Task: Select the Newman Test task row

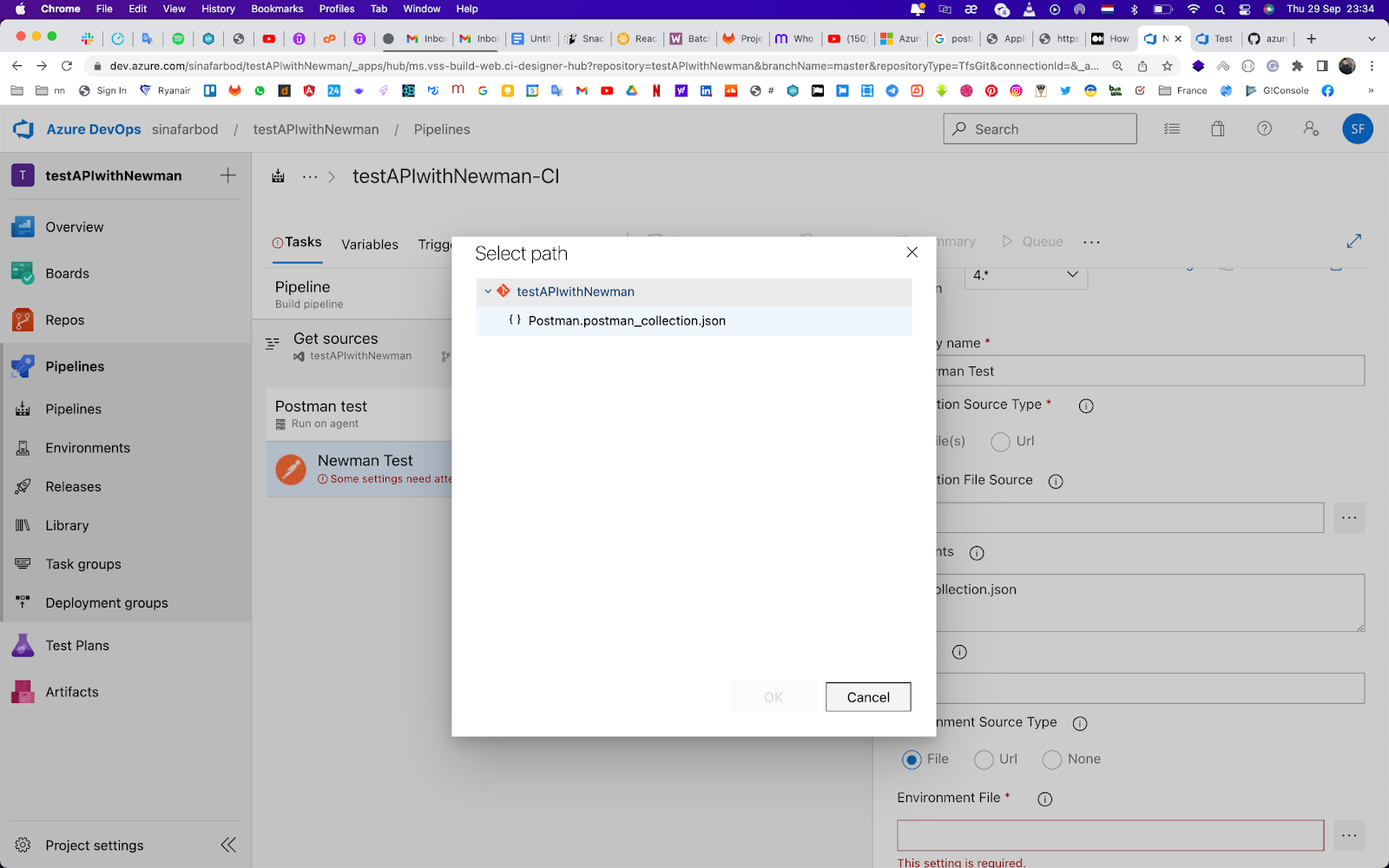Action: click(359, 469)
